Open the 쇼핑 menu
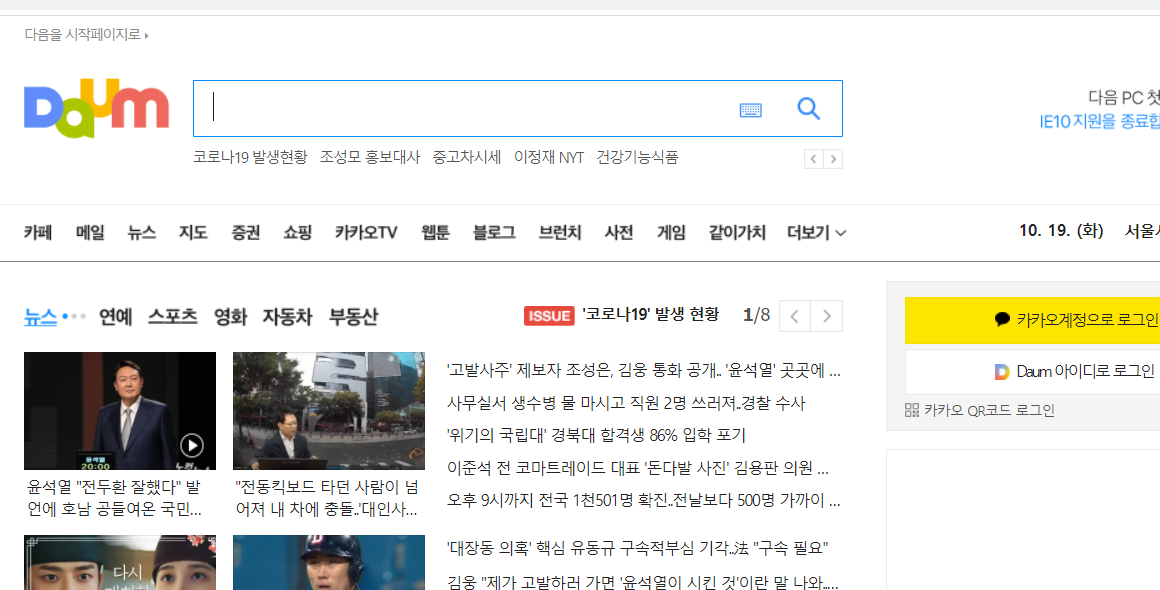1160x590 pixels. click(x=297, y=232)
